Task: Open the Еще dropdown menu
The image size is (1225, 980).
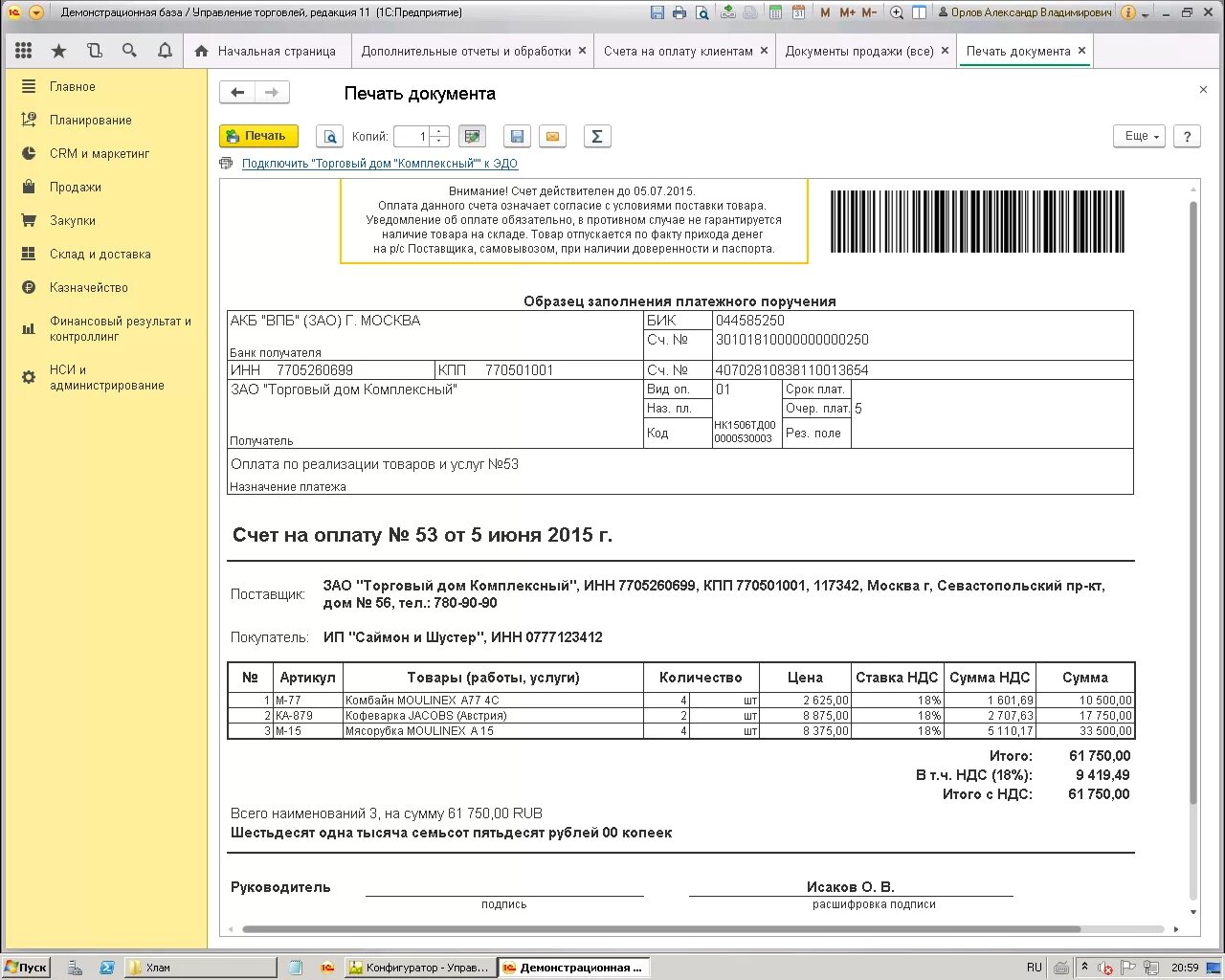Action: pos(1140,136)
